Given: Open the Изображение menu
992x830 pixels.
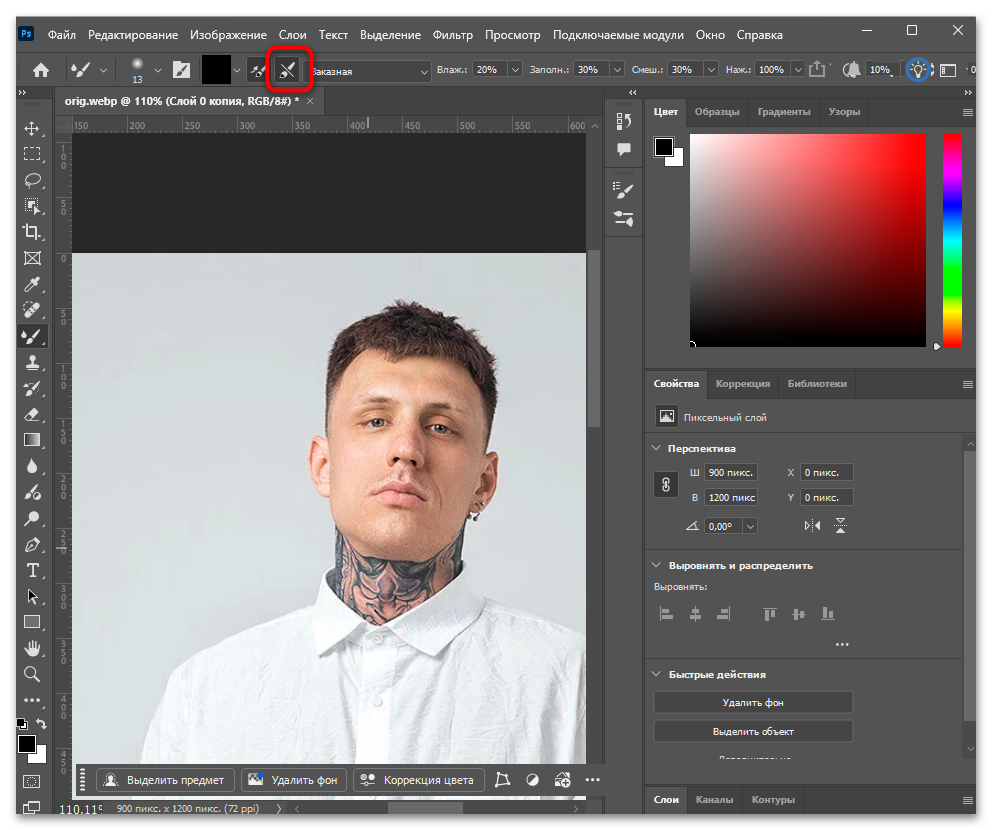Looking at the screenshot, I should pyautogui.click(x=228, y=35).
